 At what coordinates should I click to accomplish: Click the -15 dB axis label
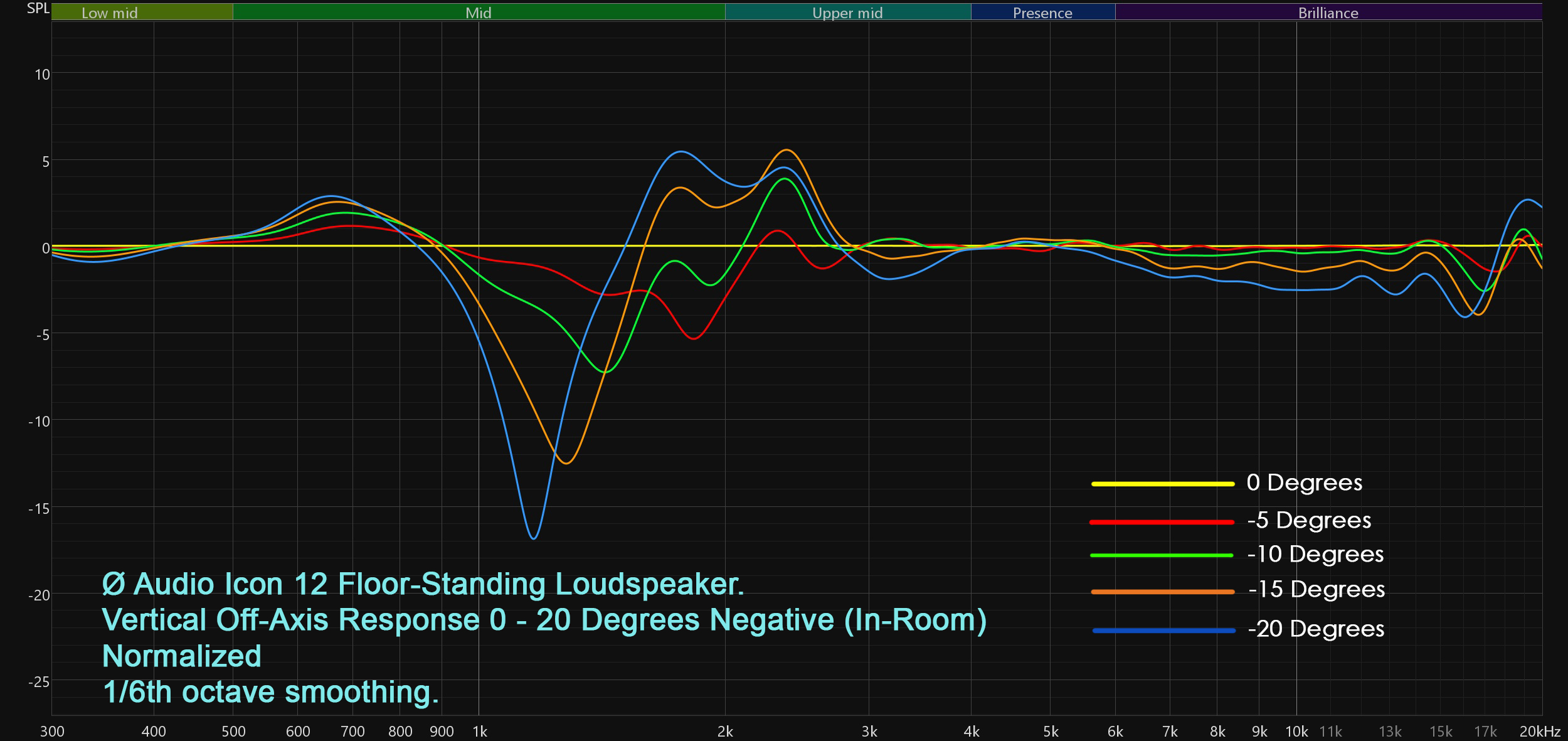(x=39, y=509)
